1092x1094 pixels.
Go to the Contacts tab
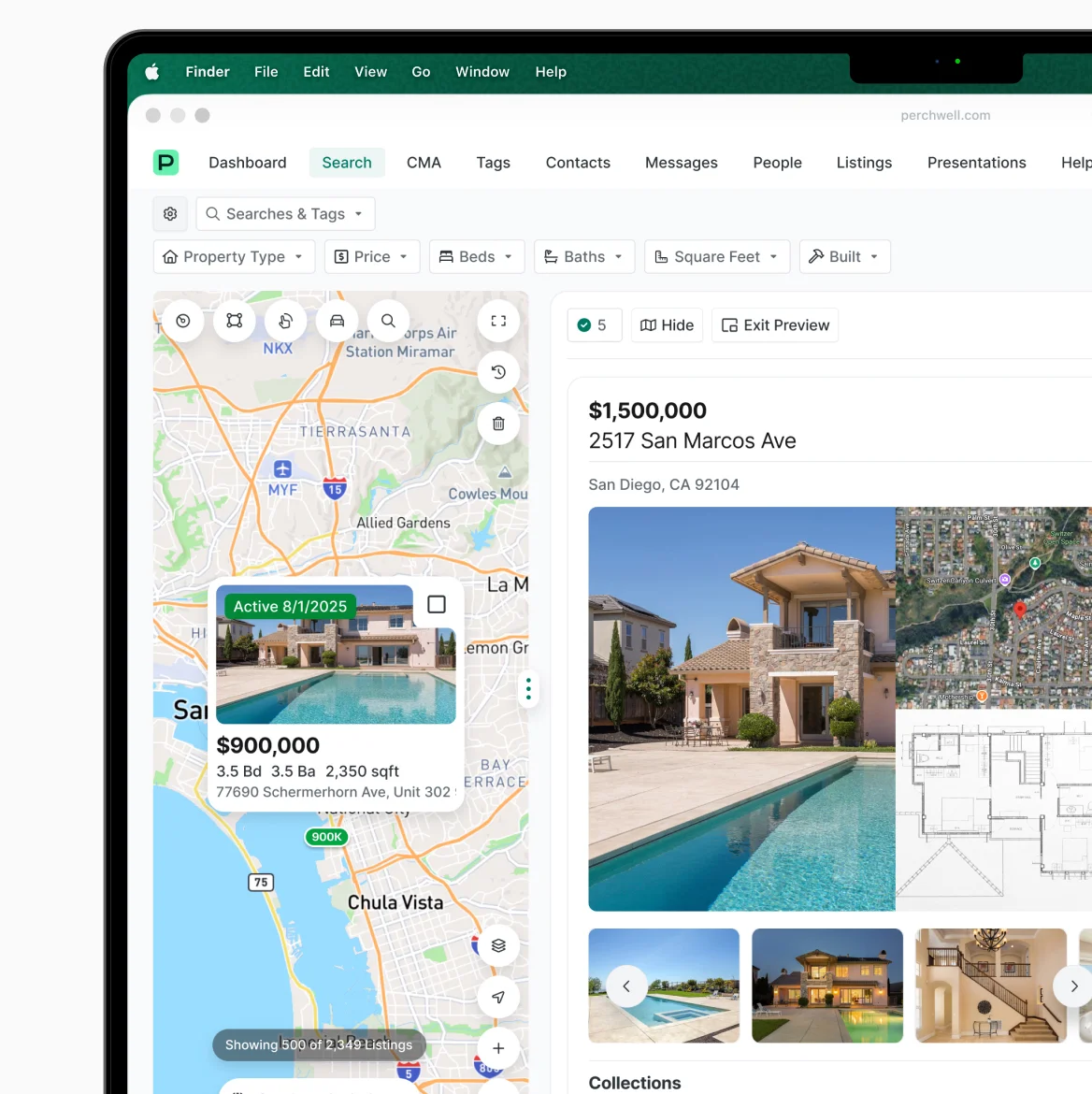pos(578,163)
